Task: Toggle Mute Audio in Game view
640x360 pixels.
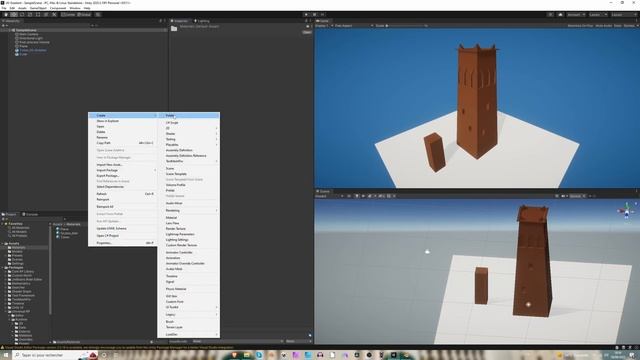Action: point(603,26)
